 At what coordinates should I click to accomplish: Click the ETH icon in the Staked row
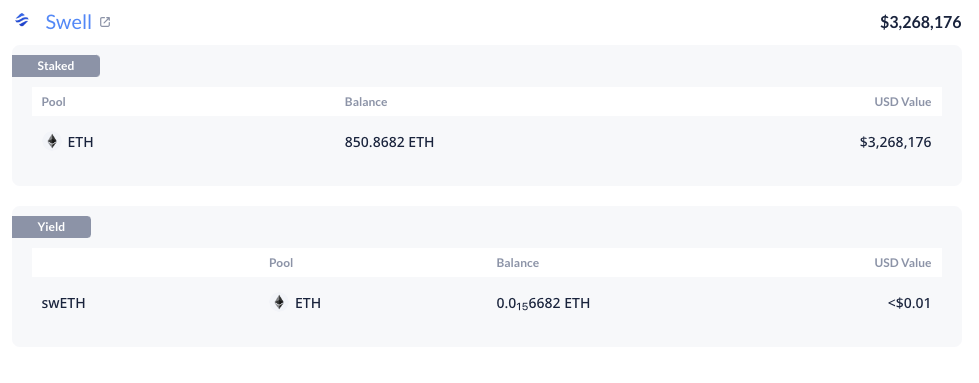tap(52, 142)
